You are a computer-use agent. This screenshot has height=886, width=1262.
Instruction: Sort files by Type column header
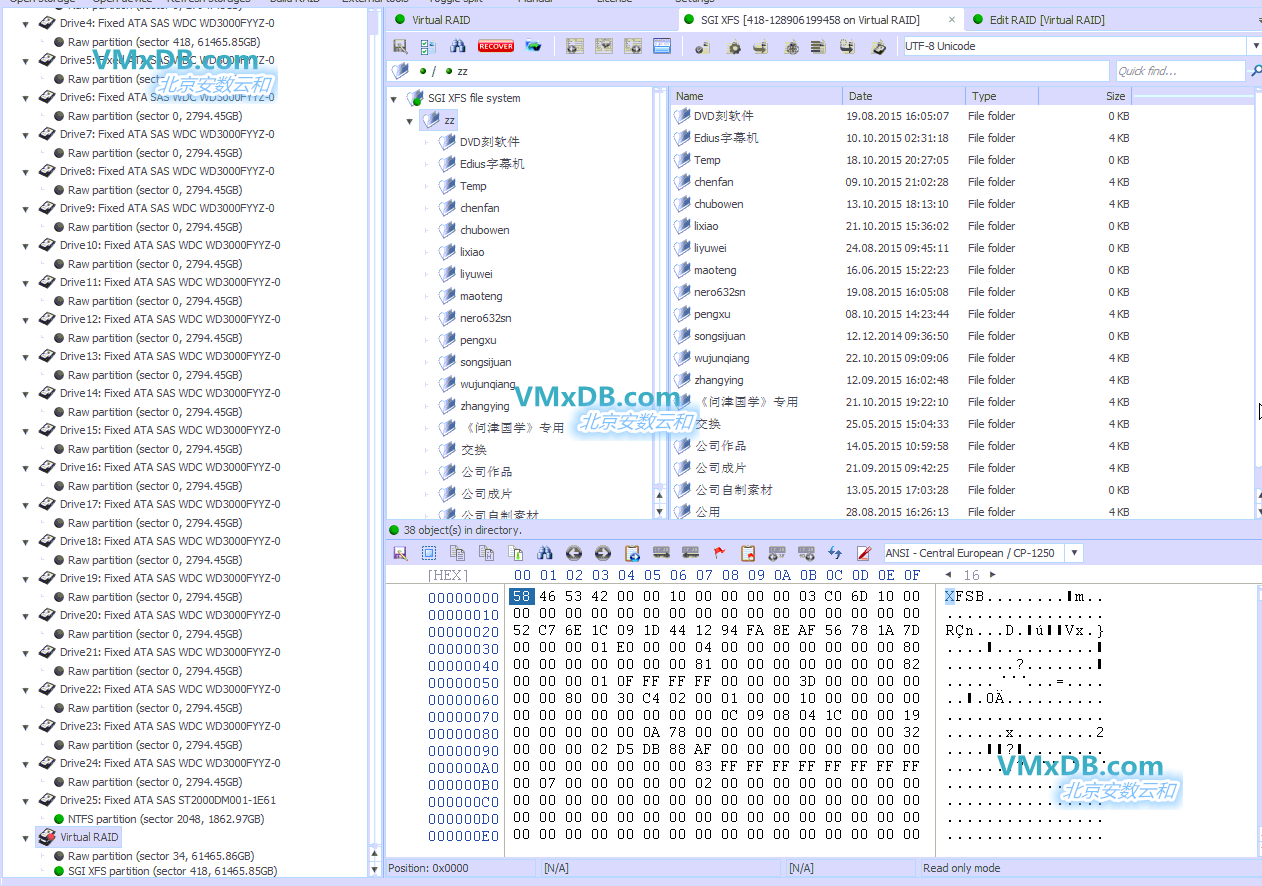click(1002, 96)
